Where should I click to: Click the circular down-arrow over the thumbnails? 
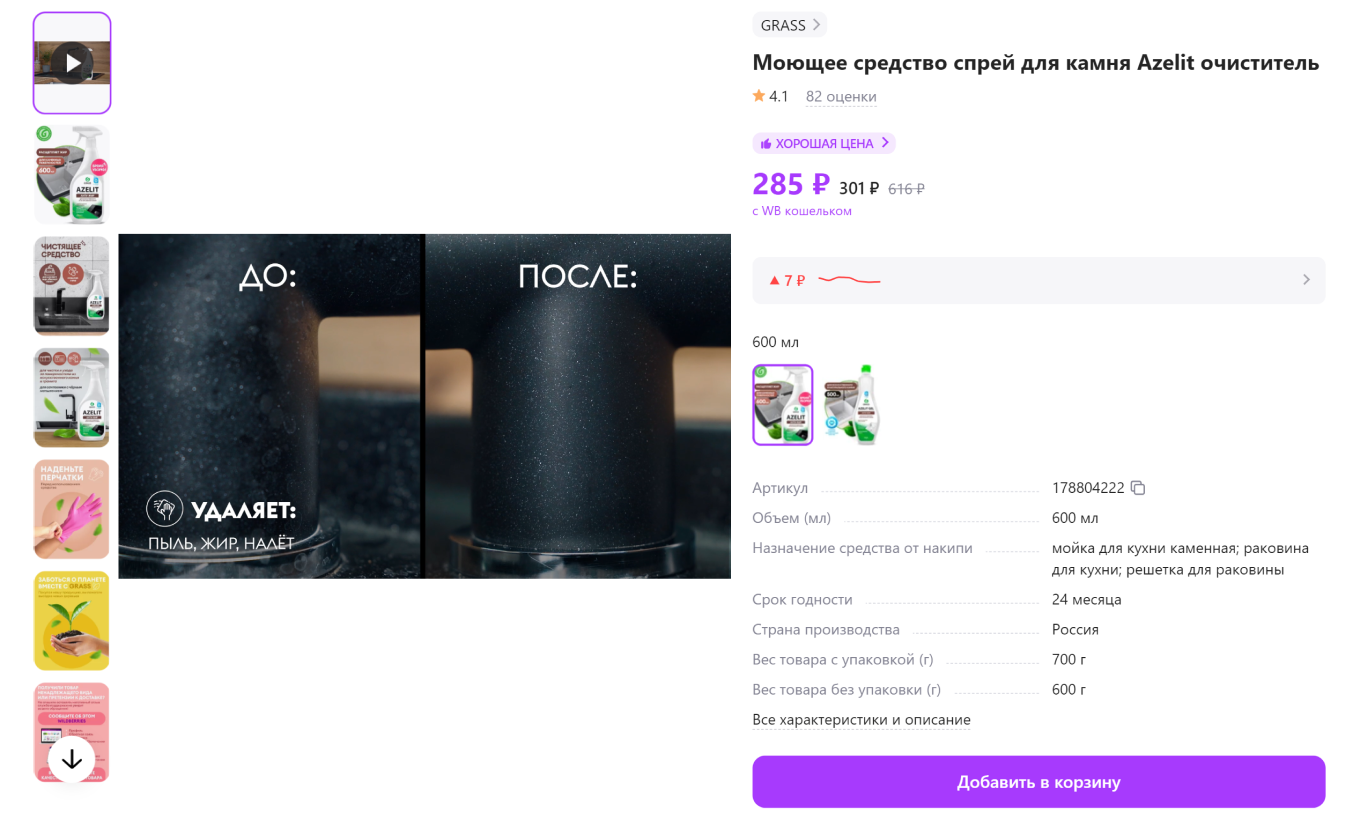coord(70,759)
